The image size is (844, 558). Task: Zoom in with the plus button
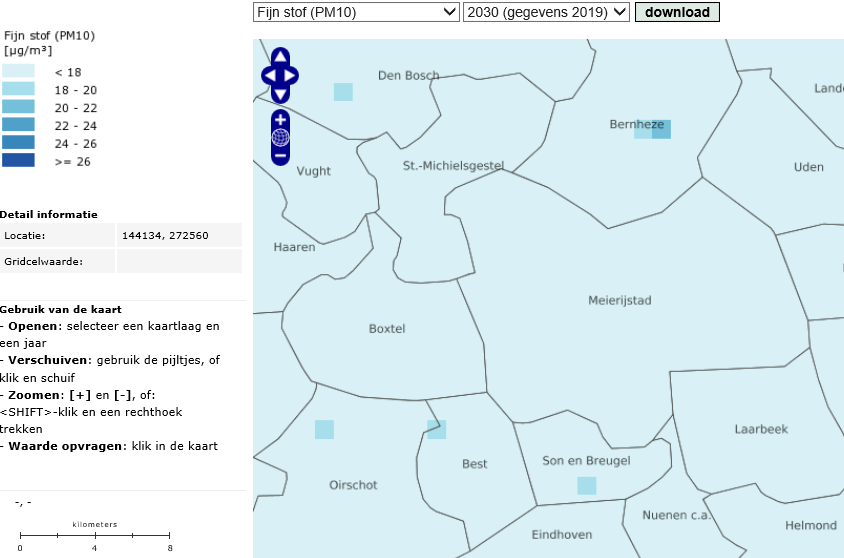click(281, 120)
